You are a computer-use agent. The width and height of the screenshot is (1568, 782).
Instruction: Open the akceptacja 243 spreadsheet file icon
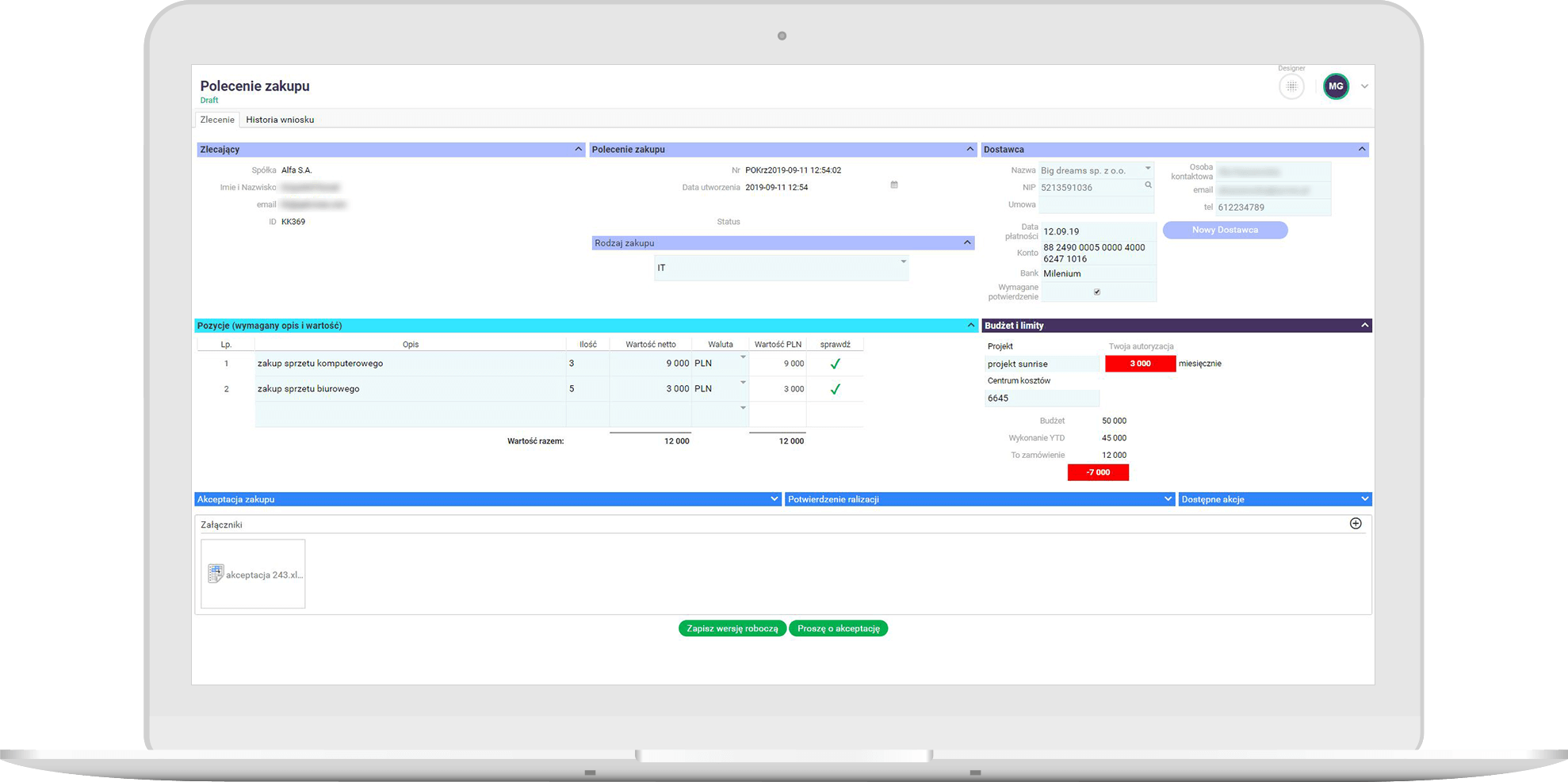pyautogui.click(x=216, y=574)
